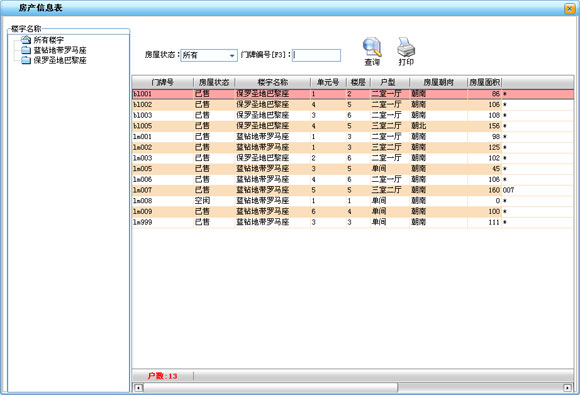Viewport: 580px width, 395px height.
Task: Click the house icon beside 所有楼宇
Action: tap(26, 40)
